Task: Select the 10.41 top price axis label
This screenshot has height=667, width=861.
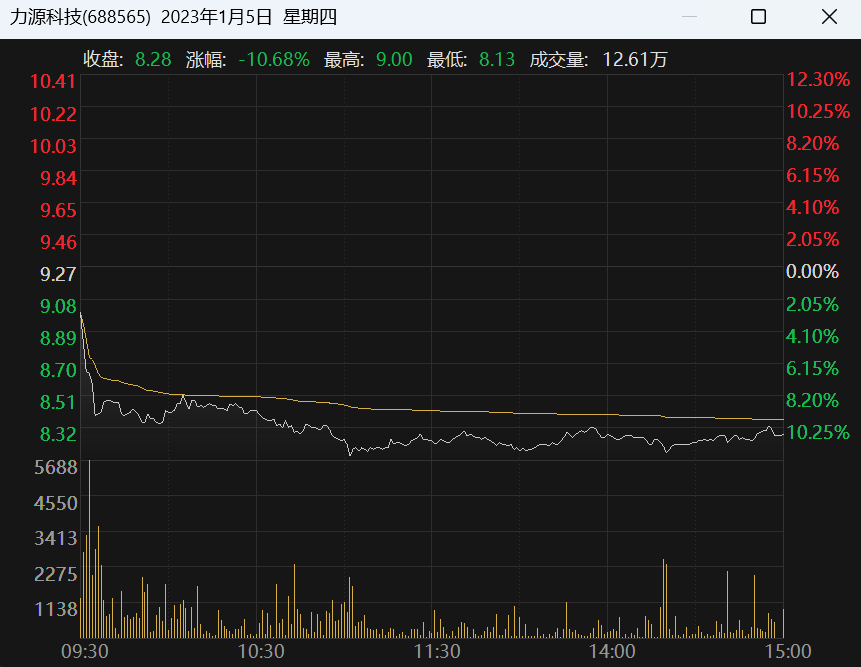Action: click(x=53, y=81)
